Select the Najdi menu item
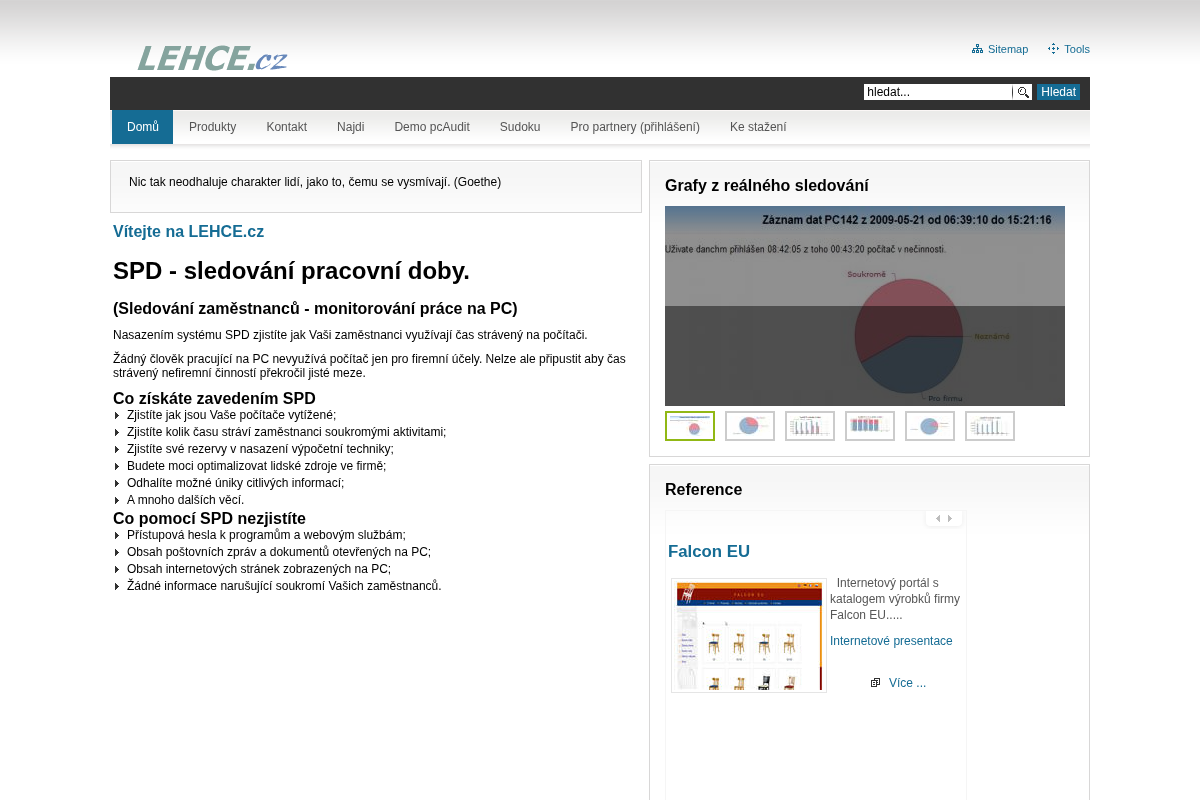Screen dimensions: 1200x800 [x=351, y=127]
